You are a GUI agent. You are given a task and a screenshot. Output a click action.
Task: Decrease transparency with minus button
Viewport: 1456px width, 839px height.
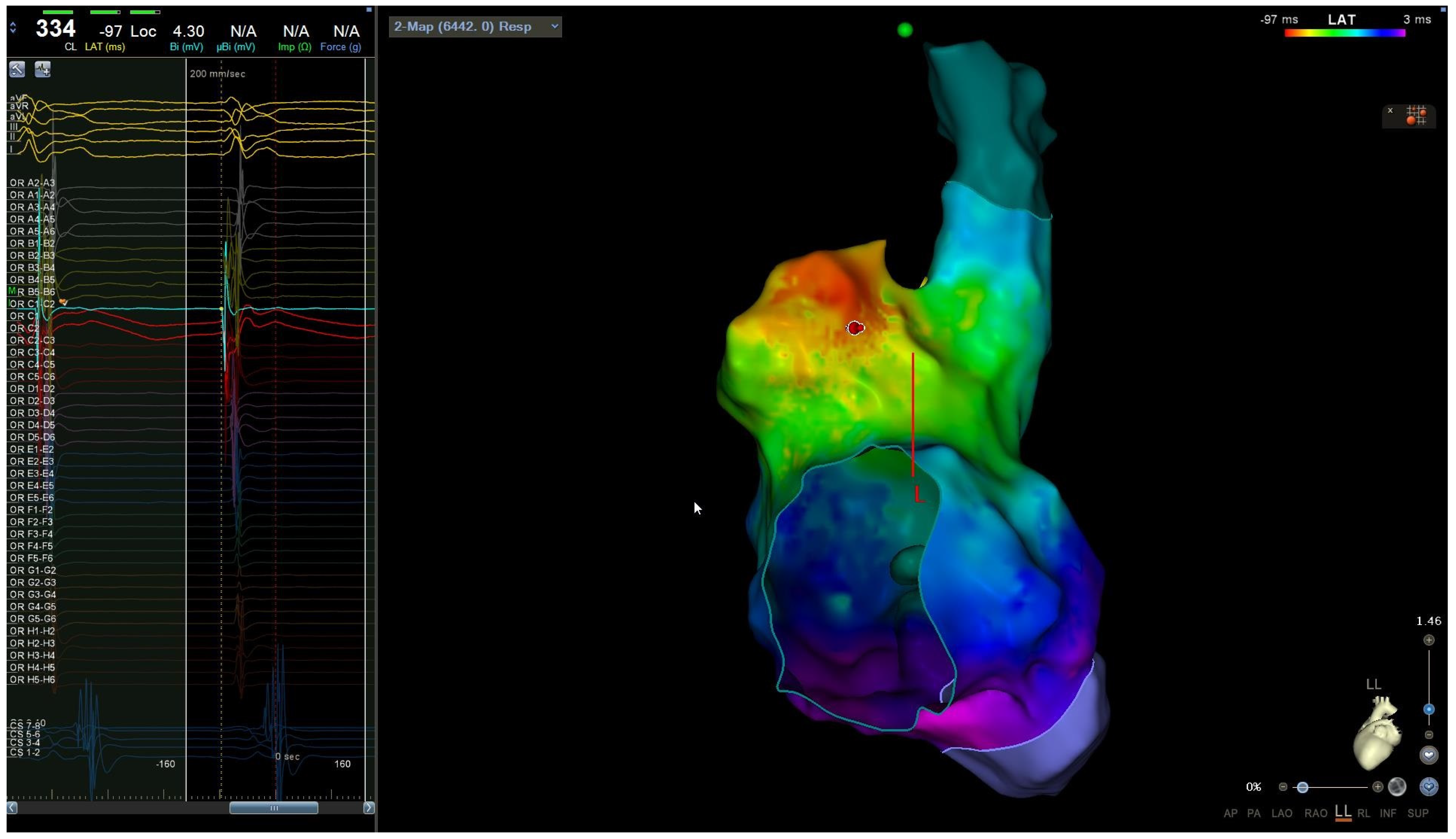click(1283, 787)
